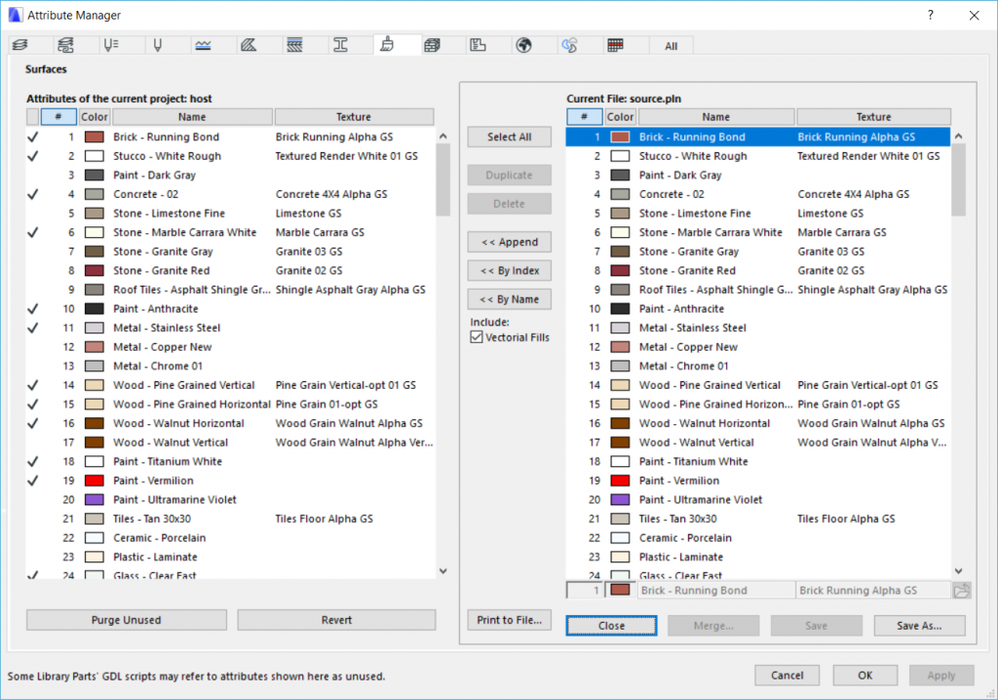Open the Building Materials tab icon
This screenshot has width=998, height=700.
[432, 45]
